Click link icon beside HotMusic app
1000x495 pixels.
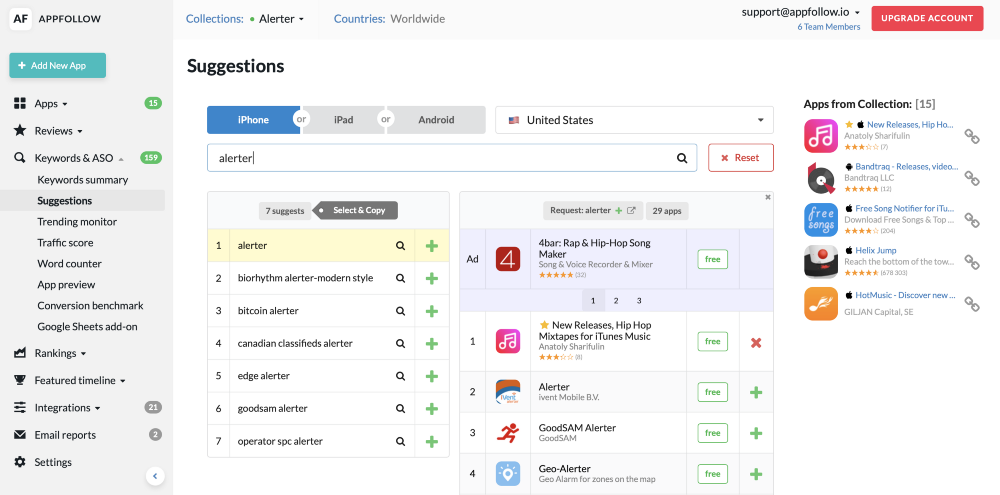click(x=971, y=304)
